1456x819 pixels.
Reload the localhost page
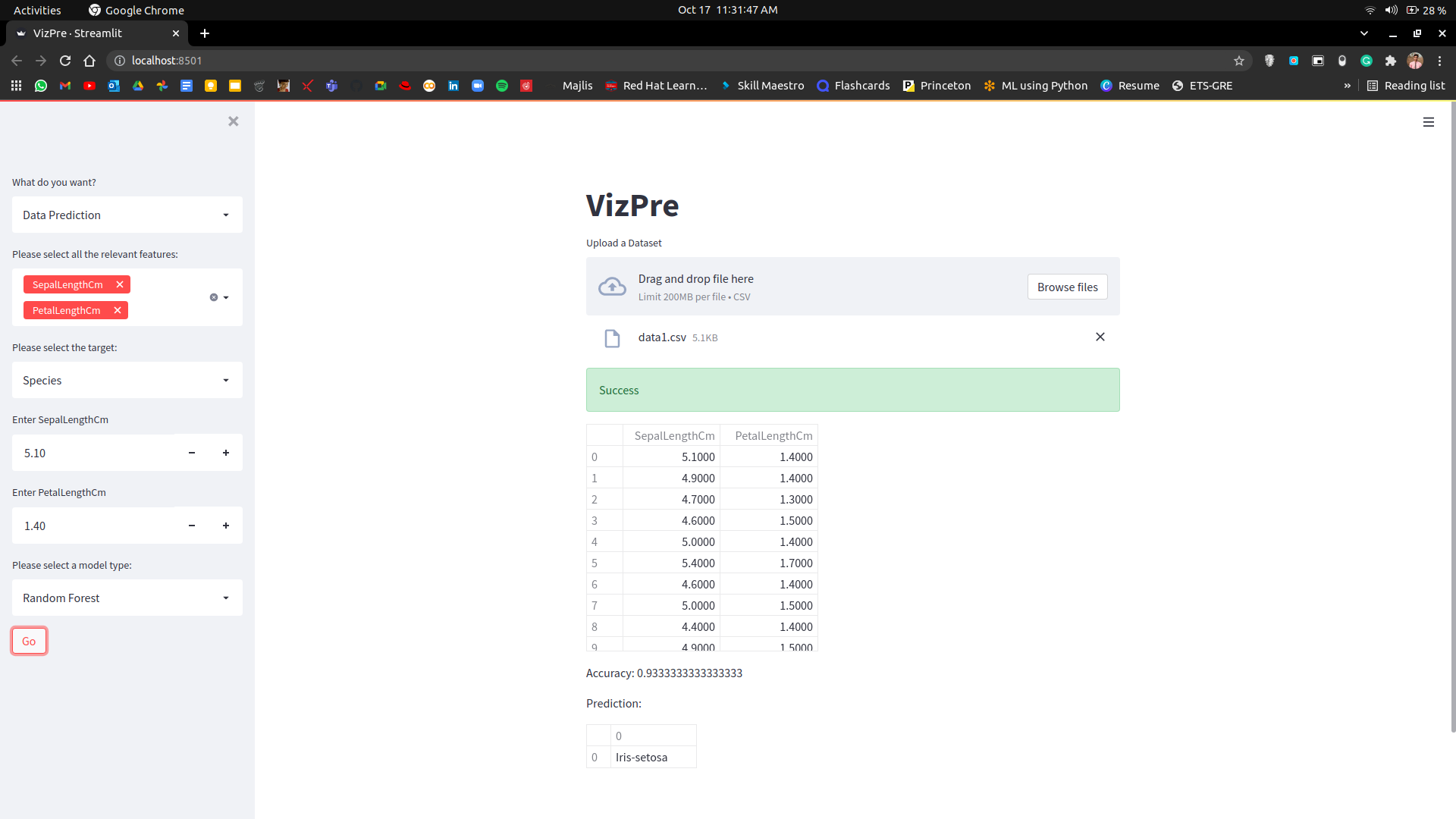click(65, 61)
